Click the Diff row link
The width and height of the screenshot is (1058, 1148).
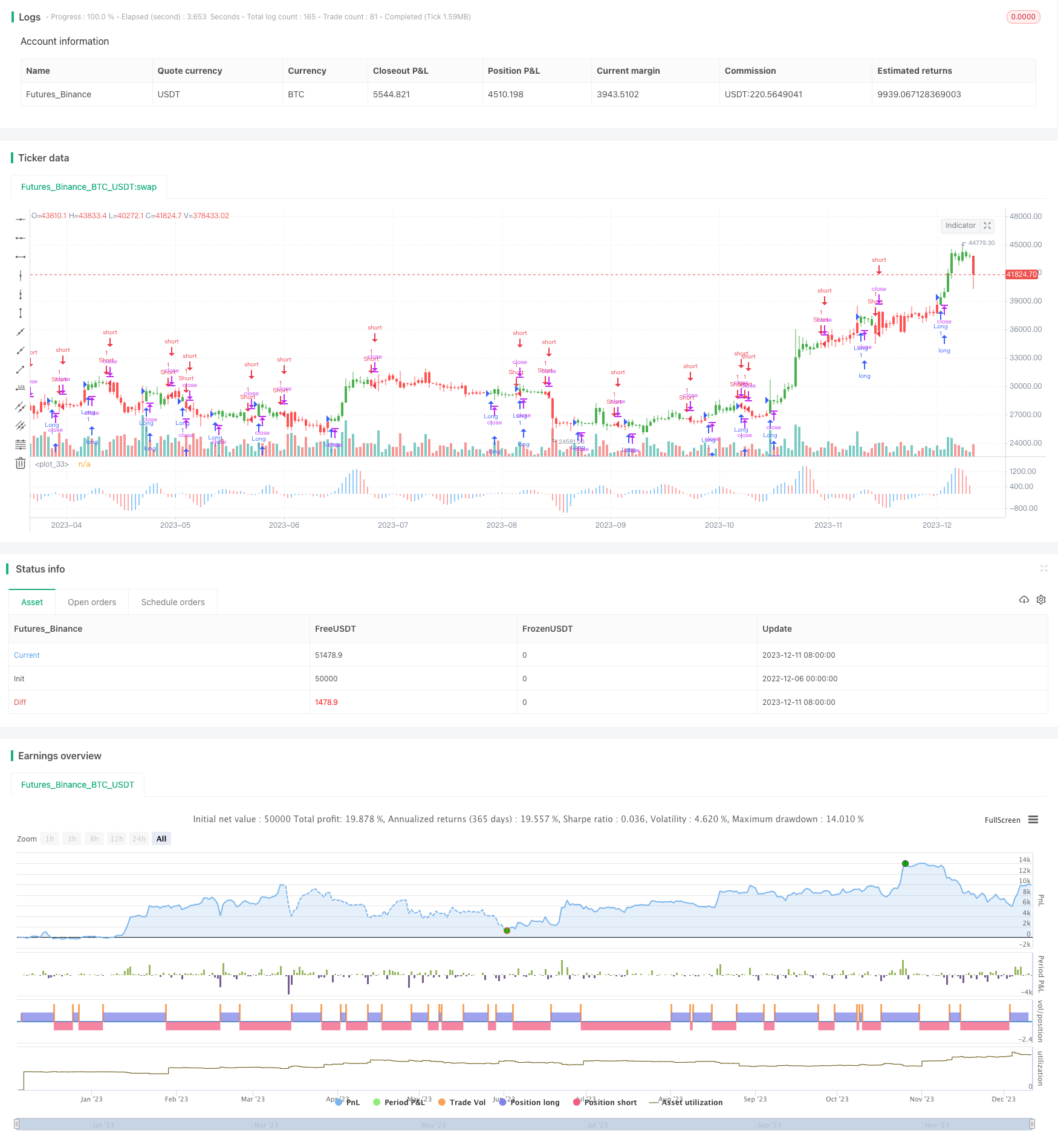point(20,702)
